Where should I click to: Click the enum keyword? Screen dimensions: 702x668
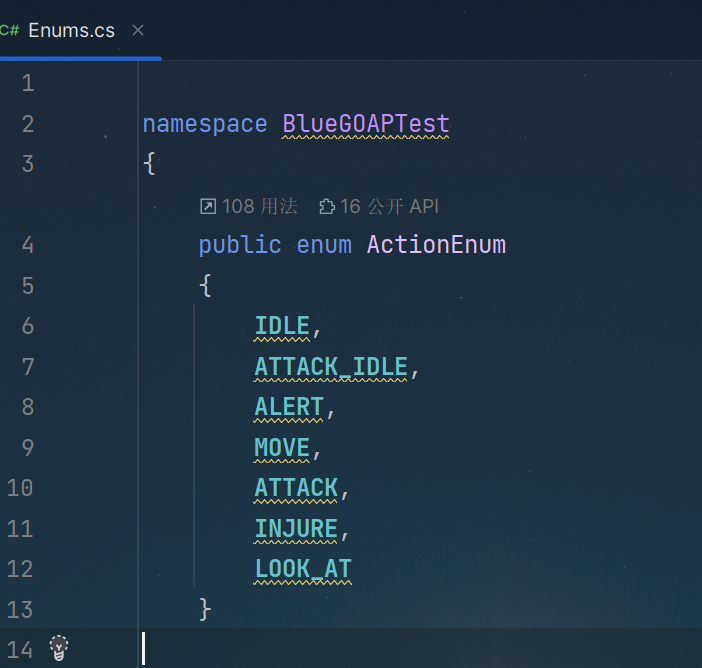(x=324, y=245)
